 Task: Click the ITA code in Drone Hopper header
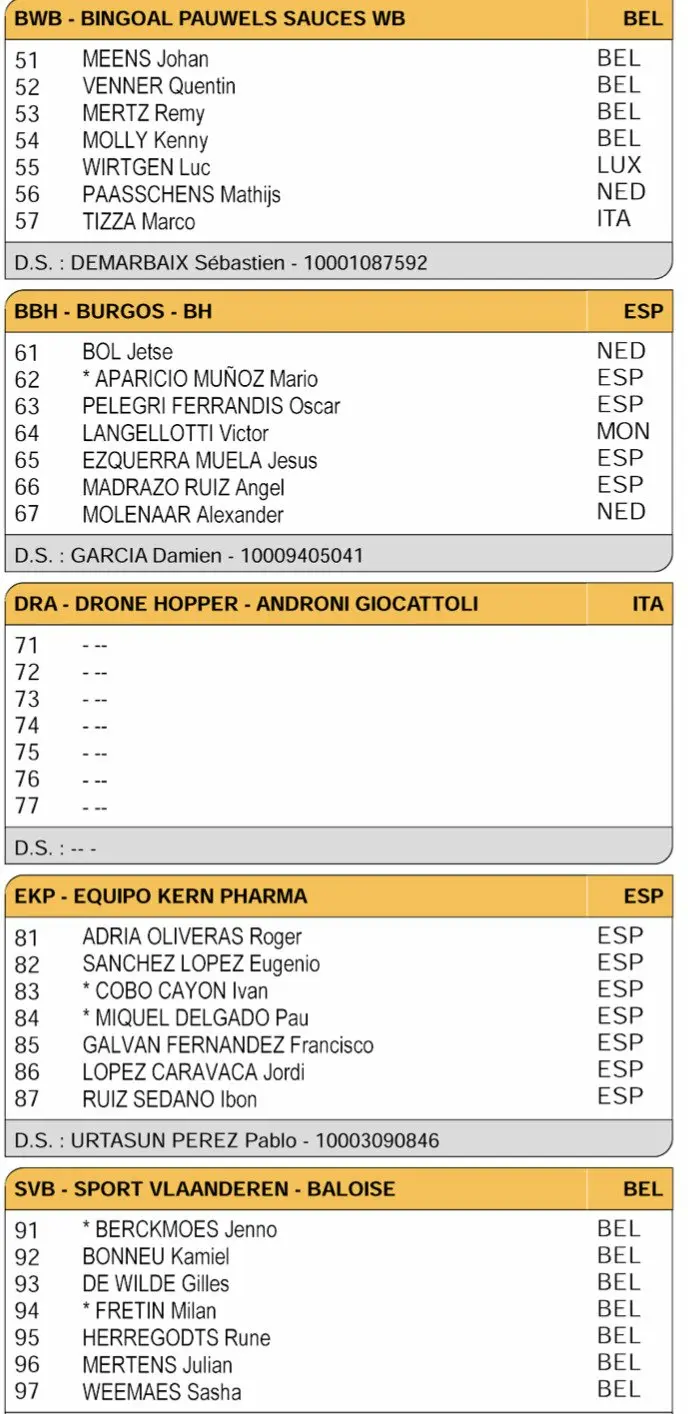(x=647, y=604)
